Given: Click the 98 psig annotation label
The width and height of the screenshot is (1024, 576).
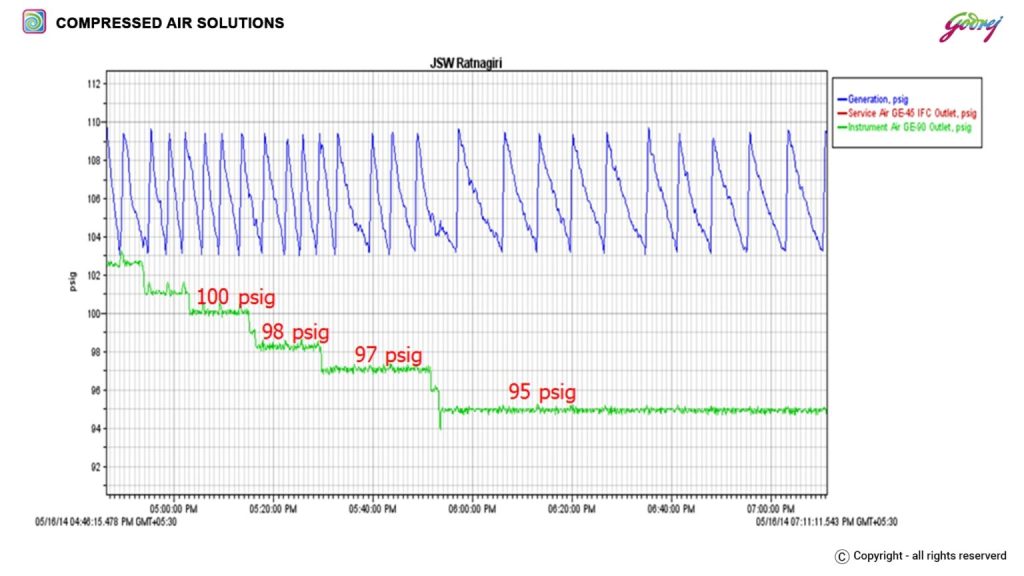Looking at the screenshot, I should pyautogui.click(x=296, y=331).
